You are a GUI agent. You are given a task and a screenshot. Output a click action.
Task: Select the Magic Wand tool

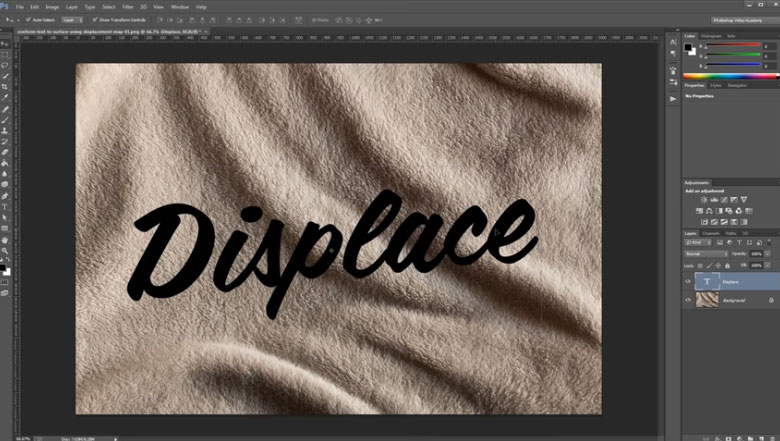click(x=5, y=76)
